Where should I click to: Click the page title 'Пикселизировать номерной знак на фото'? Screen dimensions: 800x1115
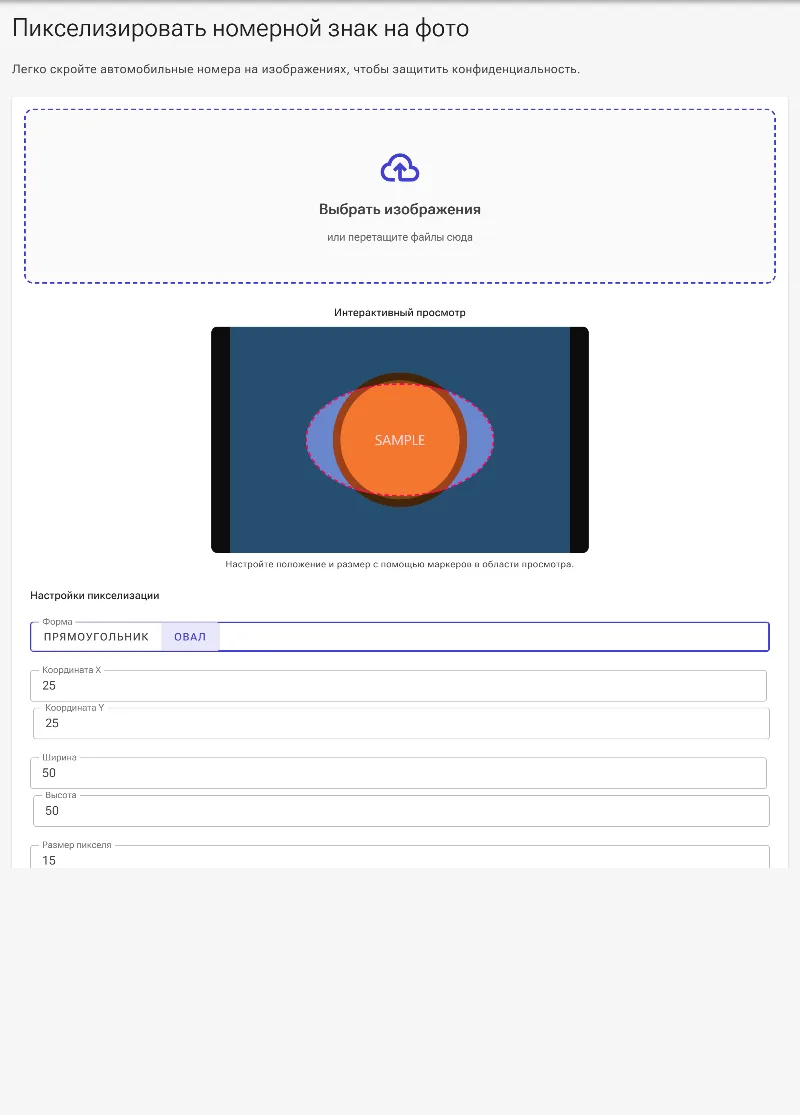[240, 28]
